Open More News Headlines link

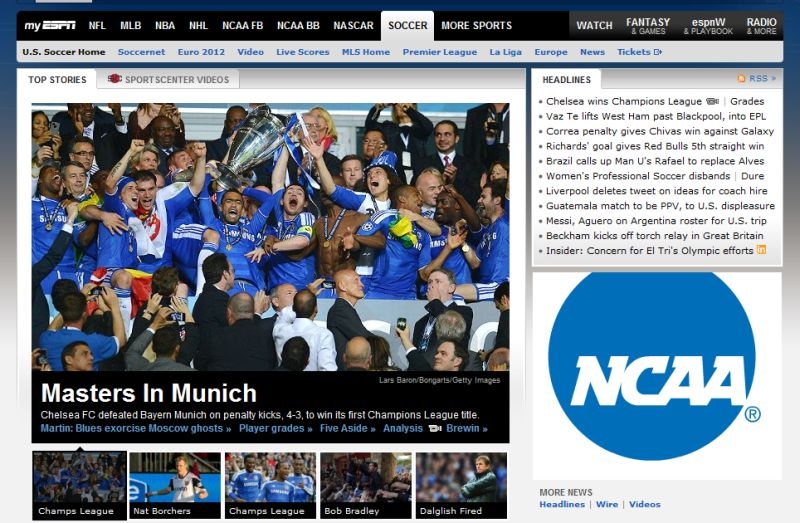tap(562, 504)
